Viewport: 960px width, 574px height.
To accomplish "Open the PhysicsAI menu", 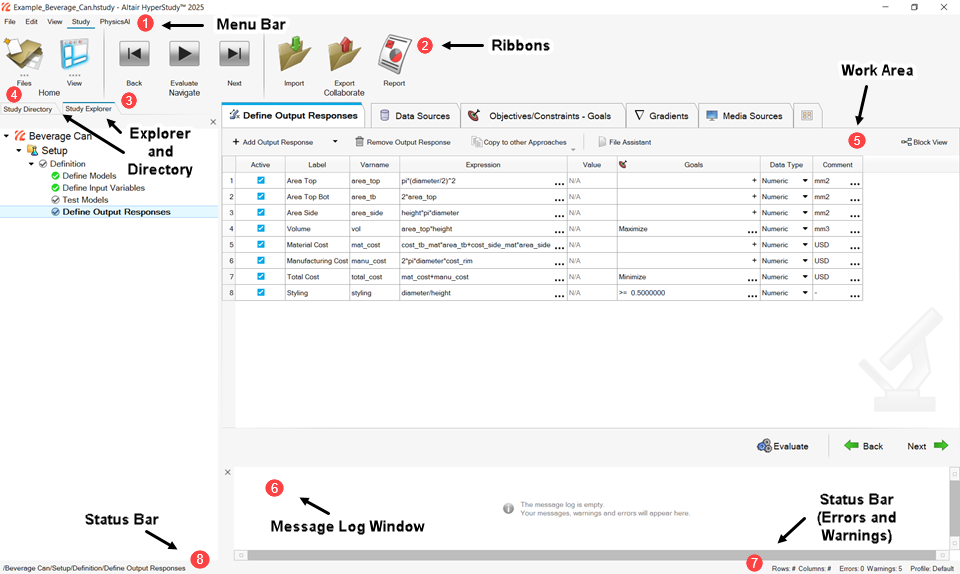I will [x=115, y=21].
